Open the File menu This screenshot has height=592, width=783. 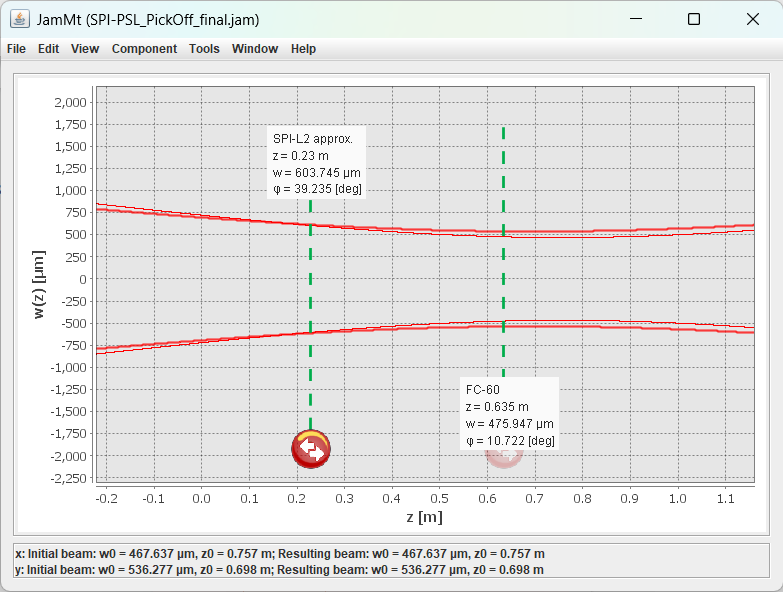pyautogui.click(x=16, y=49)
